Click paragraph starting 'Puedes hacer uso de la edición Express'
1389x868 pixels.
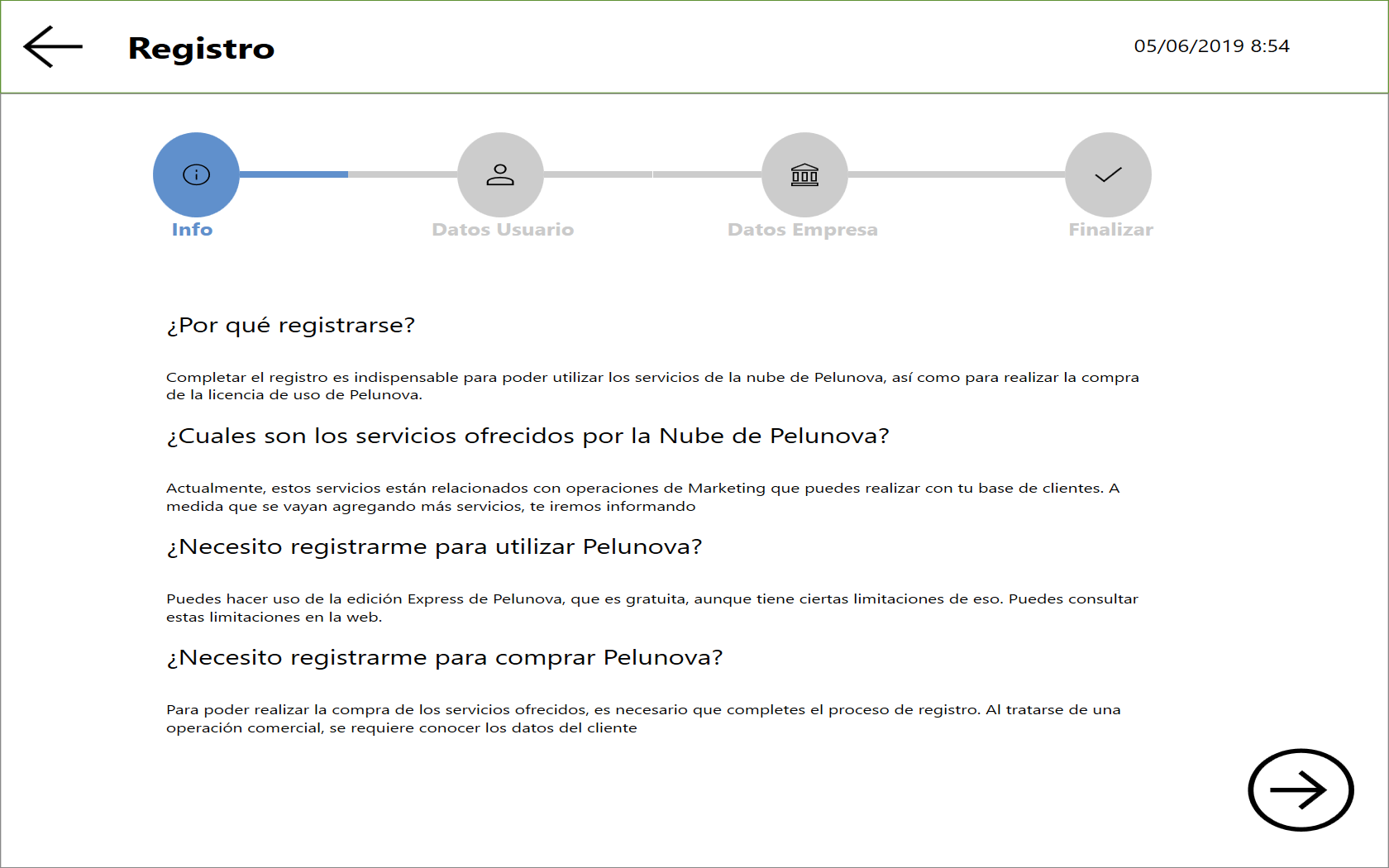[652, 608]
